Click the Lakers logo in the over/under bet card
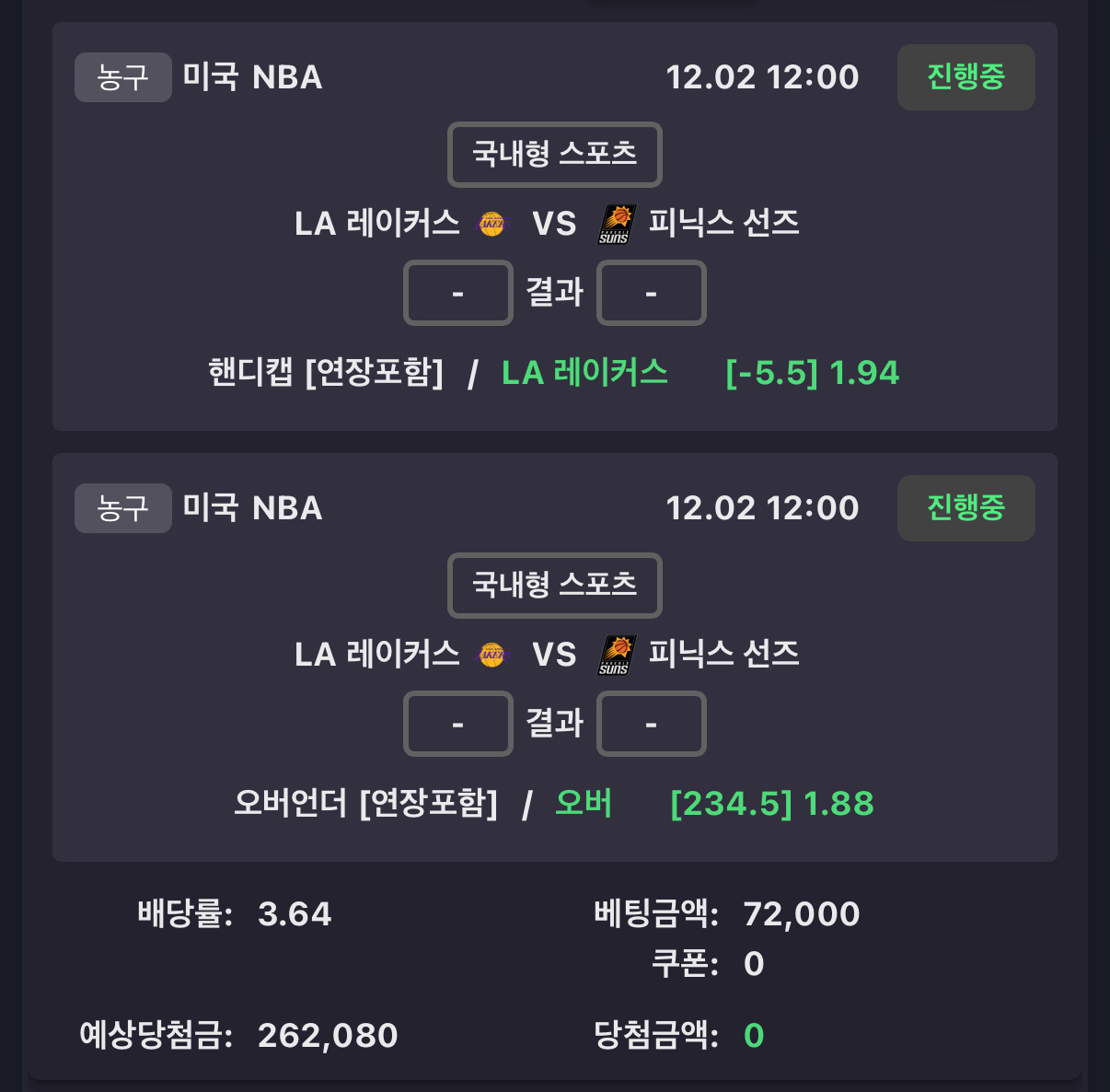The height and width of the screenshot is (1092, 1110). [x=492, y=655]
